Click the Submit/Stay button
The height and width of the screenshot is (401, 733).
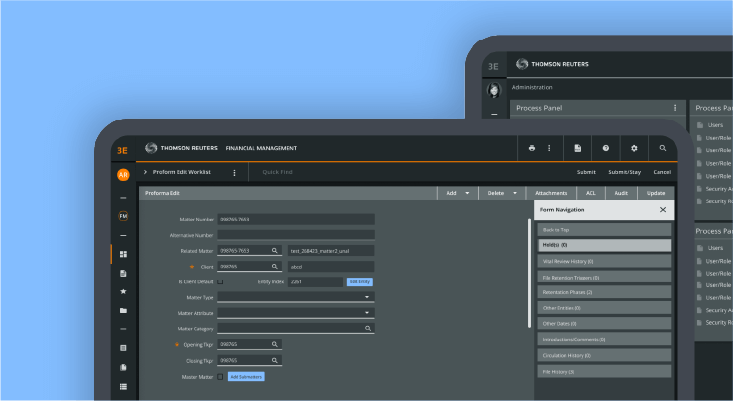point(625,172)
